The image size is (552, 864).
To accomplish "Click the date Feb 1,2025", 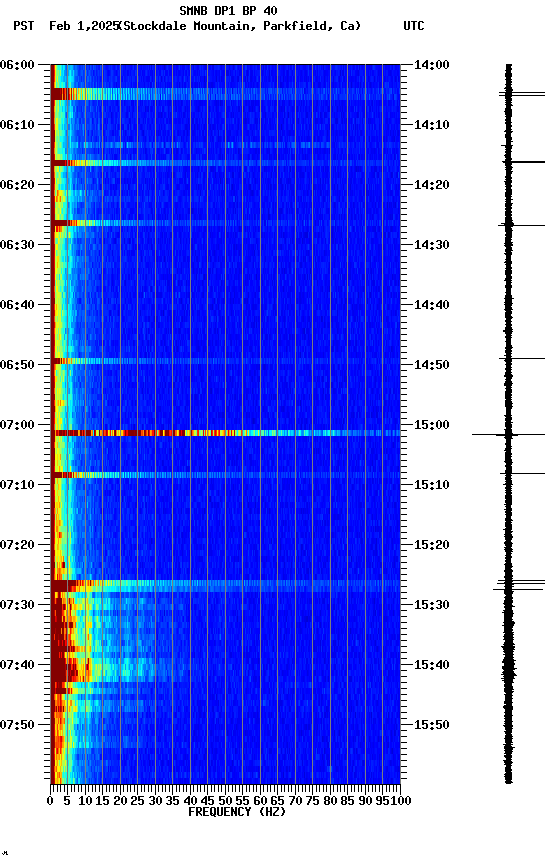I will [x=84, y=26].
